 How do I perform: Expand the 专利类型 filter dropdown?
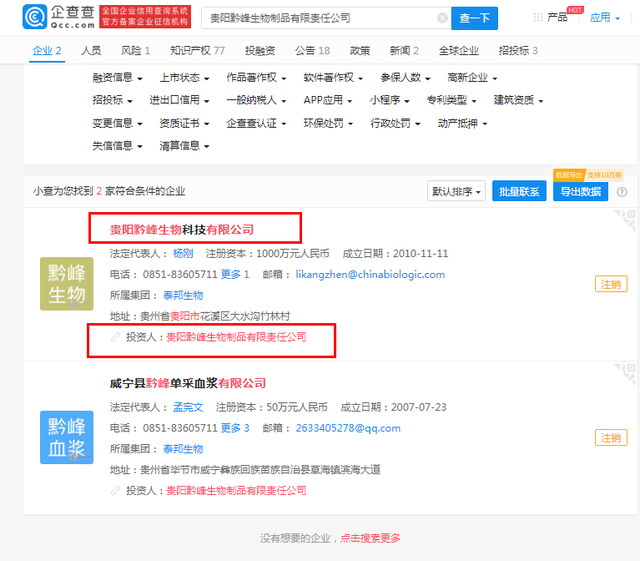pos(454,100)
